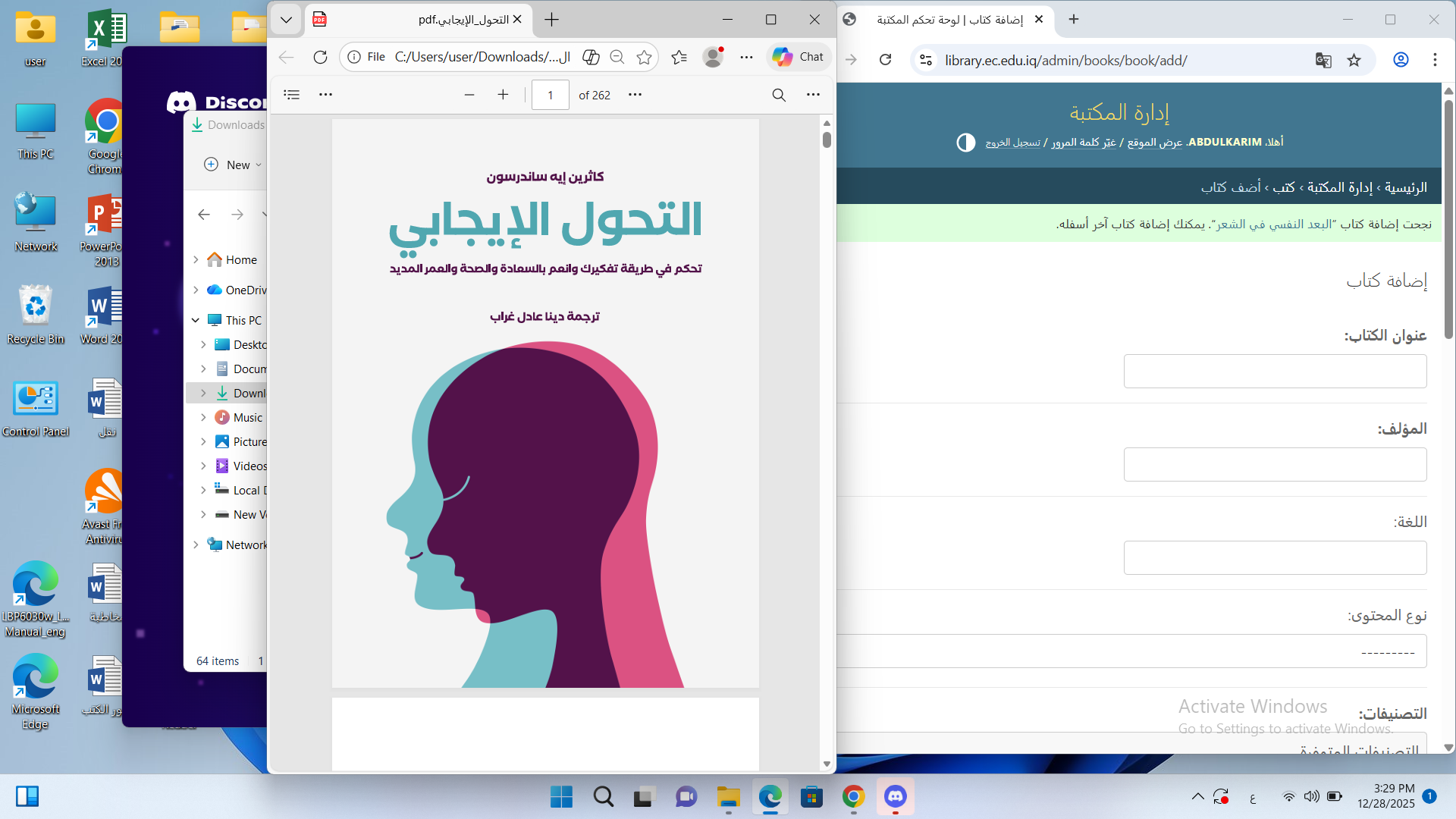Select the التحول الإيجابي PDF tab
Viewport: 1456px width, 819px height.
417,20
